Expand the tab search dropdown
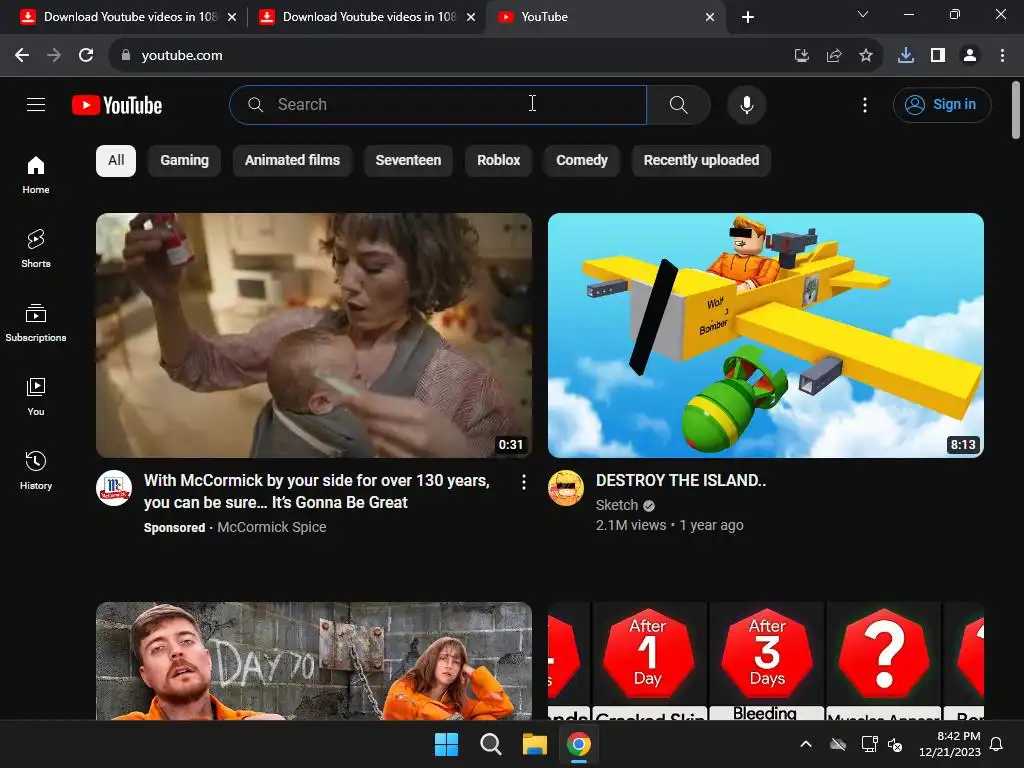Image resolution: width=1024 pixels, height=768 pixels. (x=863, y=14)
